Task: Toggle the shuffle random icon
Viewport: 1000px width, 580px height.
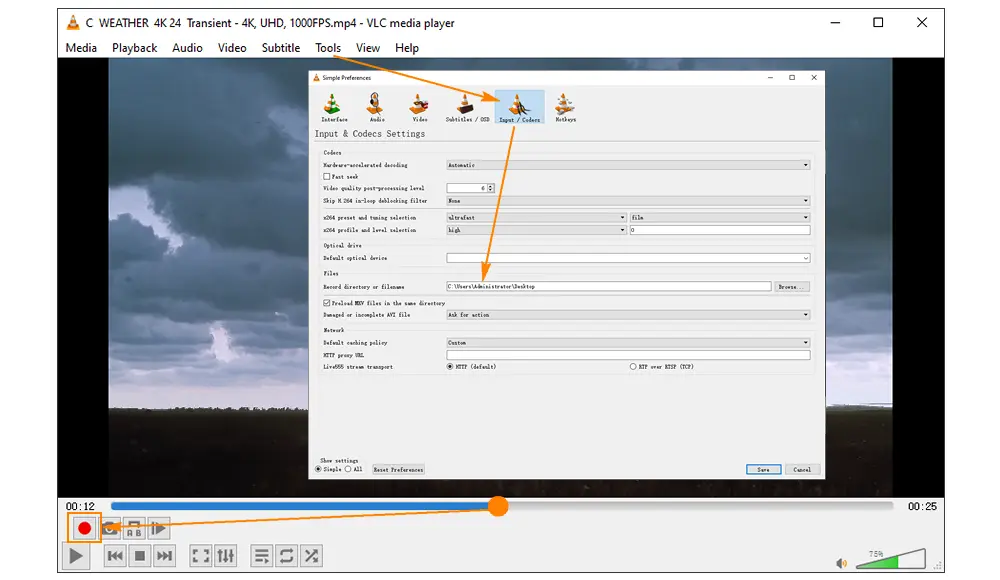Action: click(311, 556)
